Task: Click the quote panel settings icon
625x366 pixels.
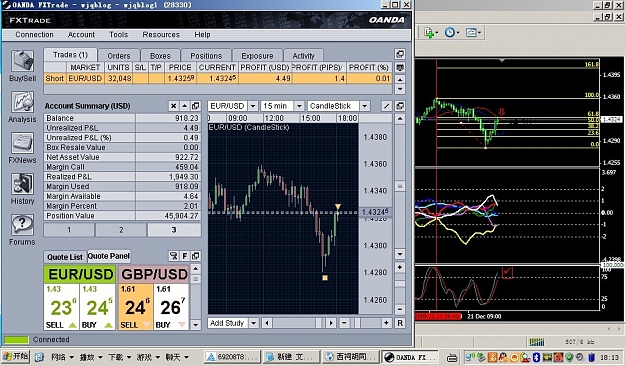Action: point(173,256)
